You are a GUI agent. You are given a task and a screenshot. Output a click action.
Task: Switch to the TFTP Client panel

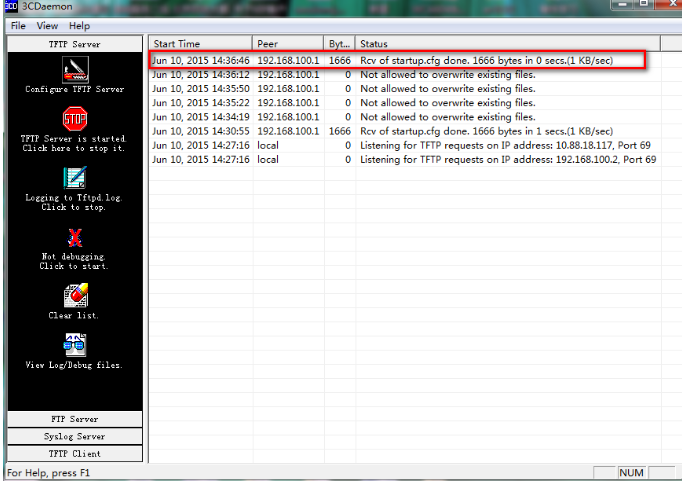[x=75, y=454]
